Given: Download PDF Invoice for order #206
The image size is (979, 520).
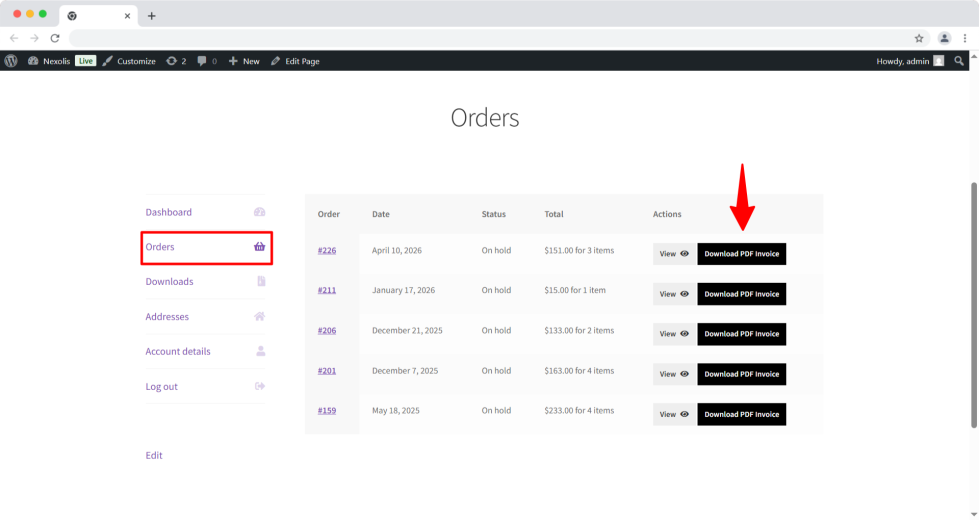Looking at the screenshot, I should (742, 334).
